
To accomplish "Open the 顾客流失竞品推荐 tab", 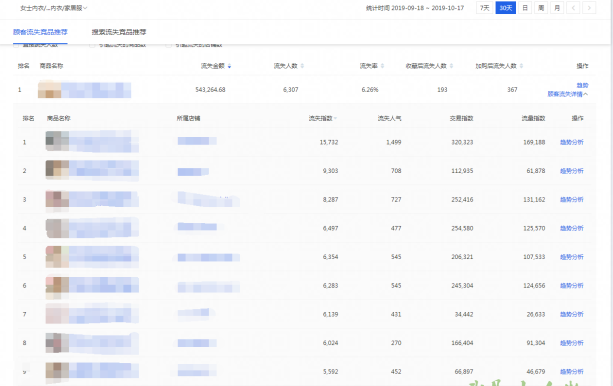I will tap(40, 32).
